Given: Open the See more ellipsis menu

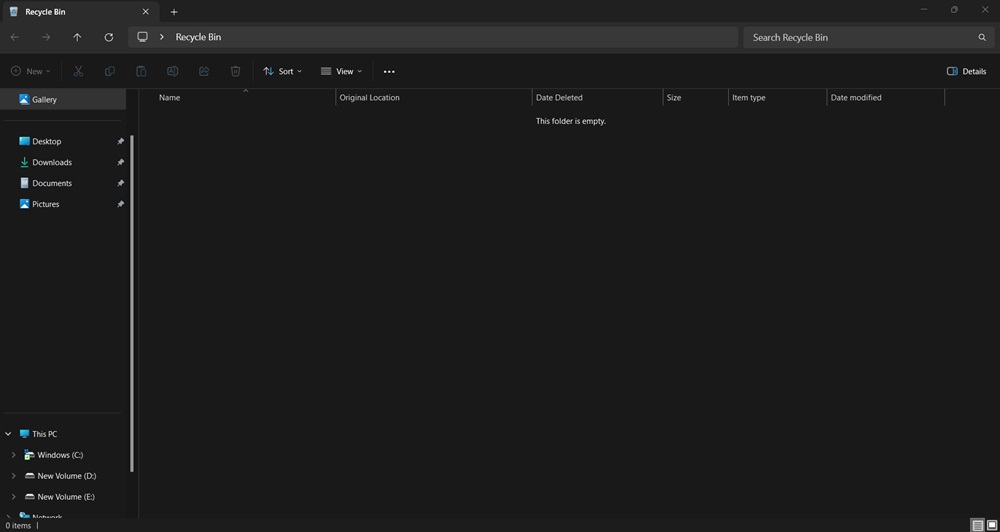Looking at the screenshot, I should (x=389, y=71).
